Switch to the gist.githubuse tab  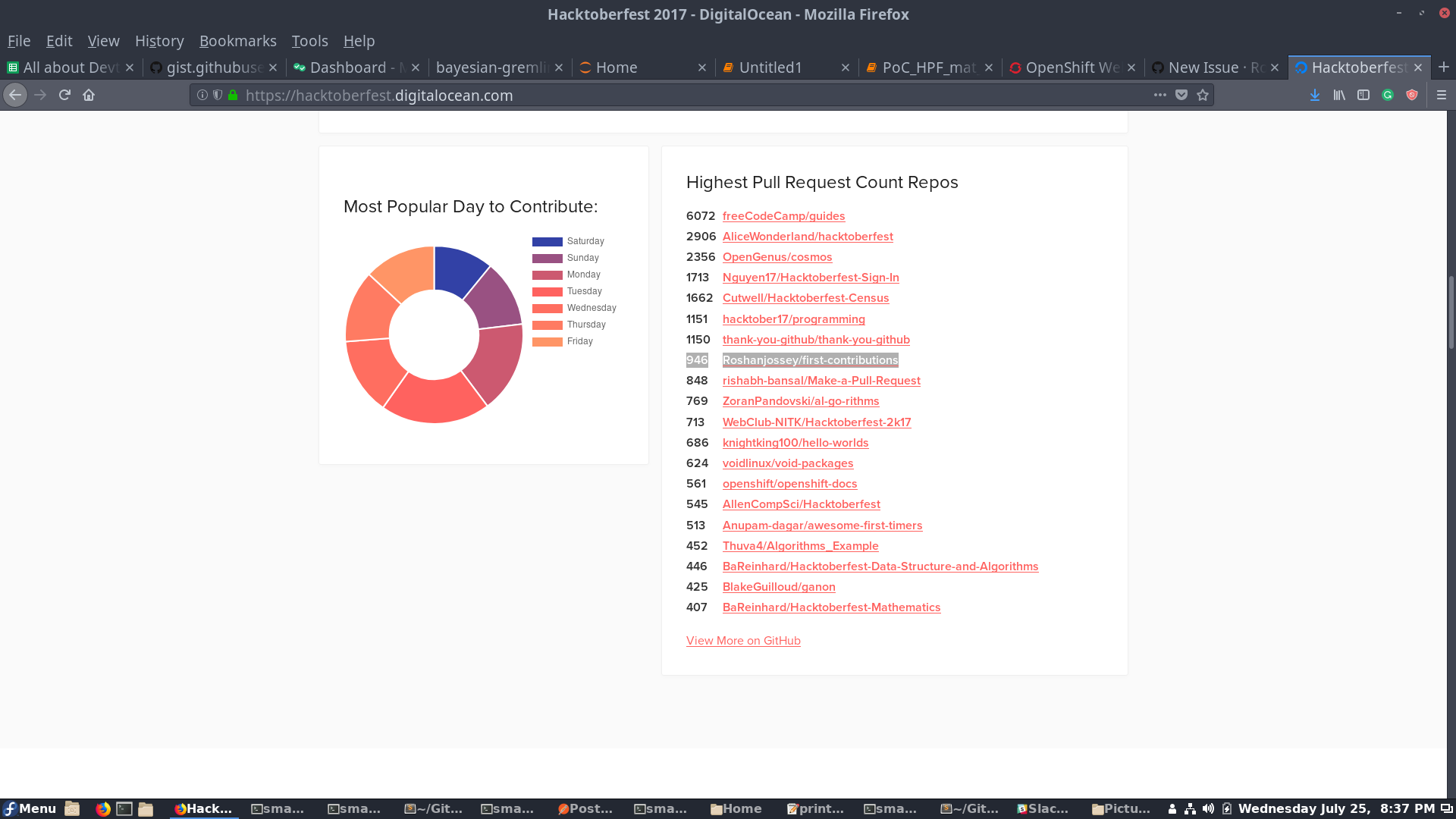214,67
